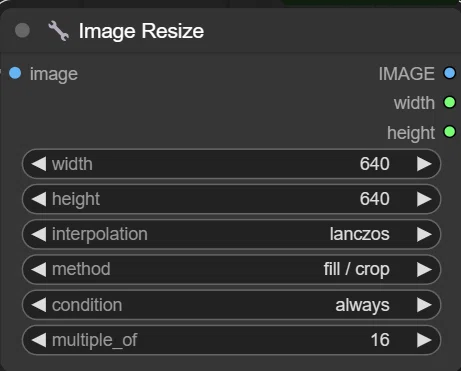Increase height value with right arrow
The image size is (461, 371).
point(424,199)
